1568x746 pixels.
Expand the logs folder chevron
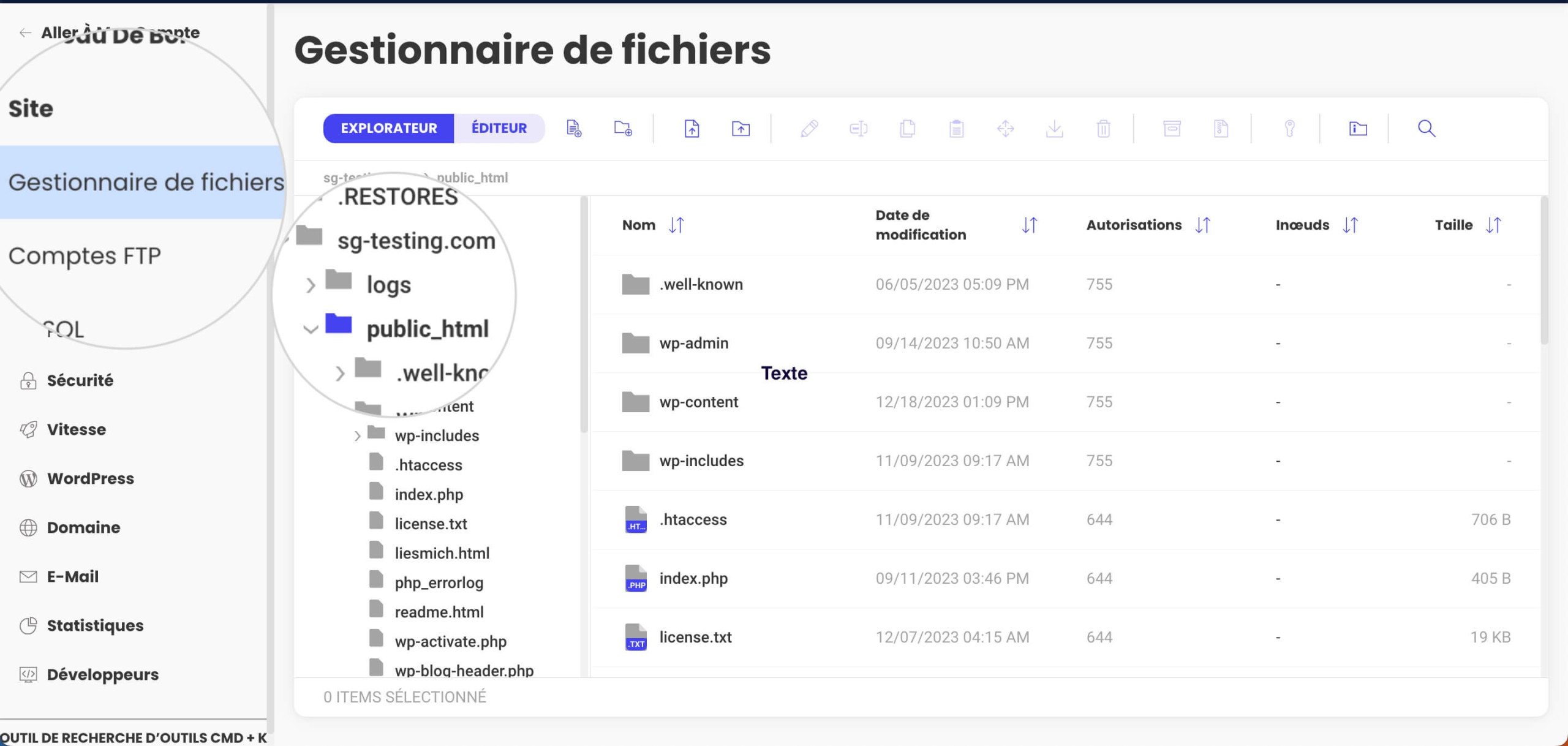311,285
